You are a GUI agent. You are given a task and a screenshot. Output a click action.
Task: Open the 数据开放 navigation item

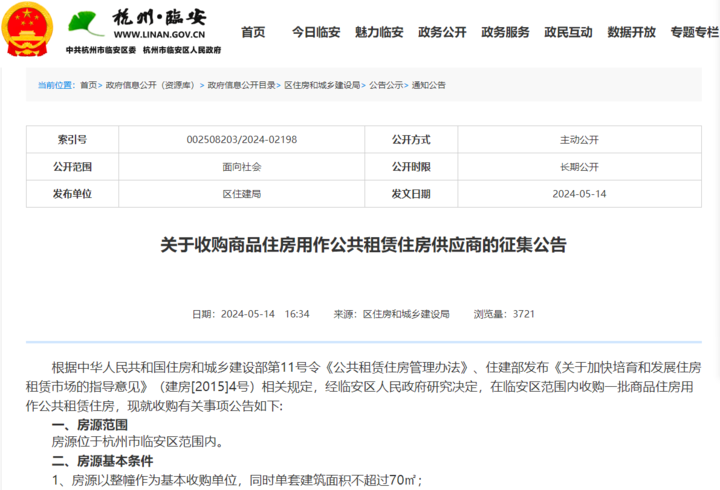point(631,32)
